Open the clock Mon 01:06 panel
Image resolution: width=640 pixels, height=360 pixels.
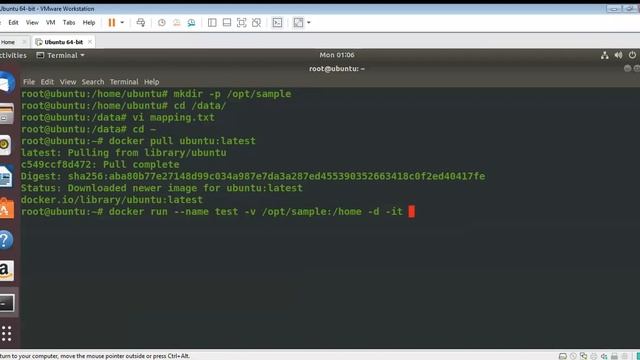pyautogui.click(x=337, y=55)
